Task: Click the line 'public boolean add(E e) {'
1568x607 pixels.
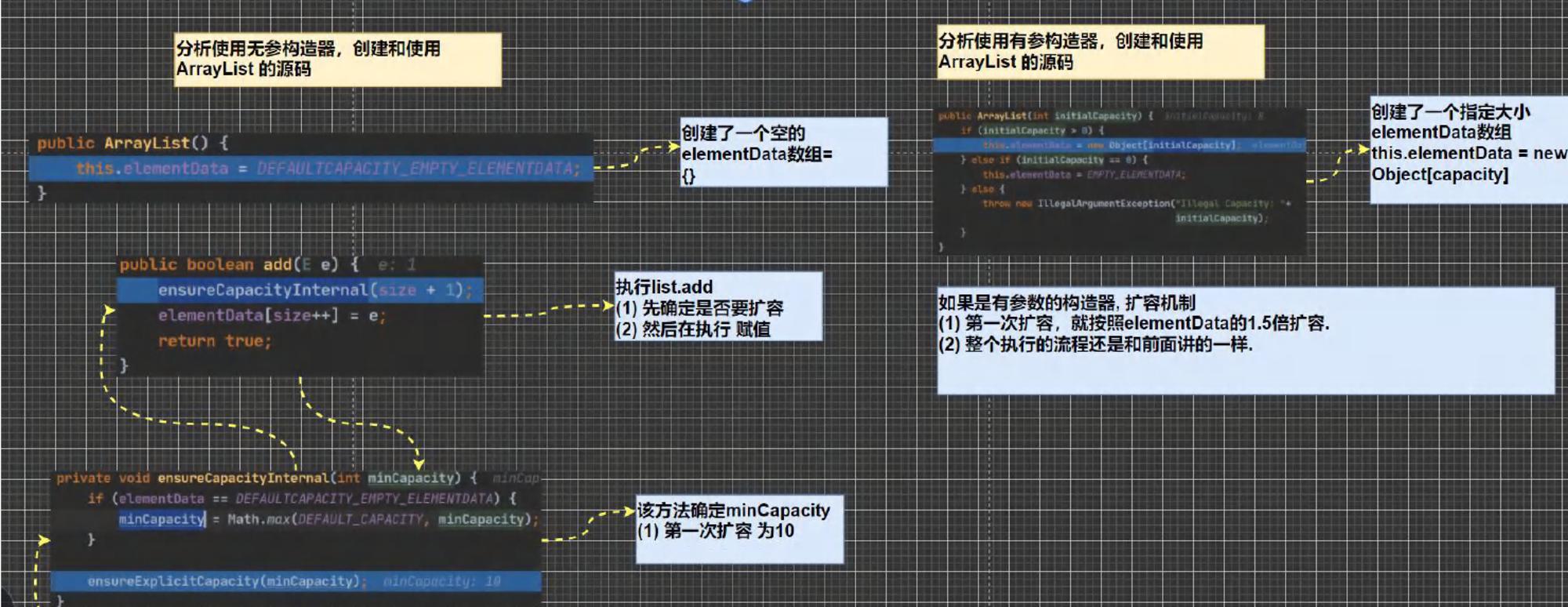Action: coord(239,264)
